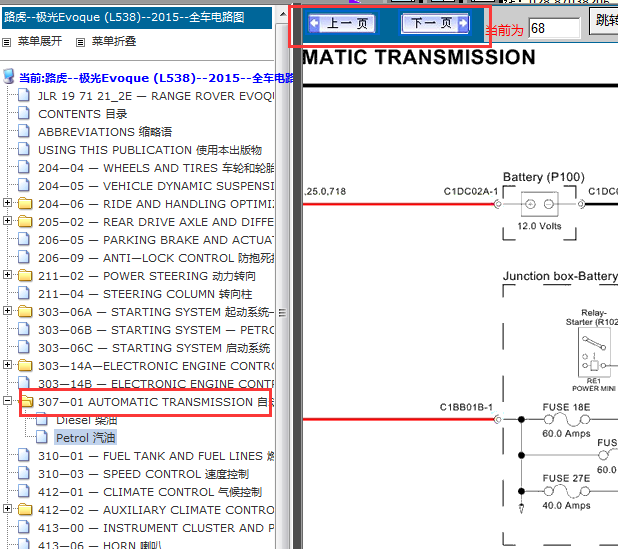Open 412-01 CLIMATE CONTROL 气候控制 page

(x=150, y=492)
